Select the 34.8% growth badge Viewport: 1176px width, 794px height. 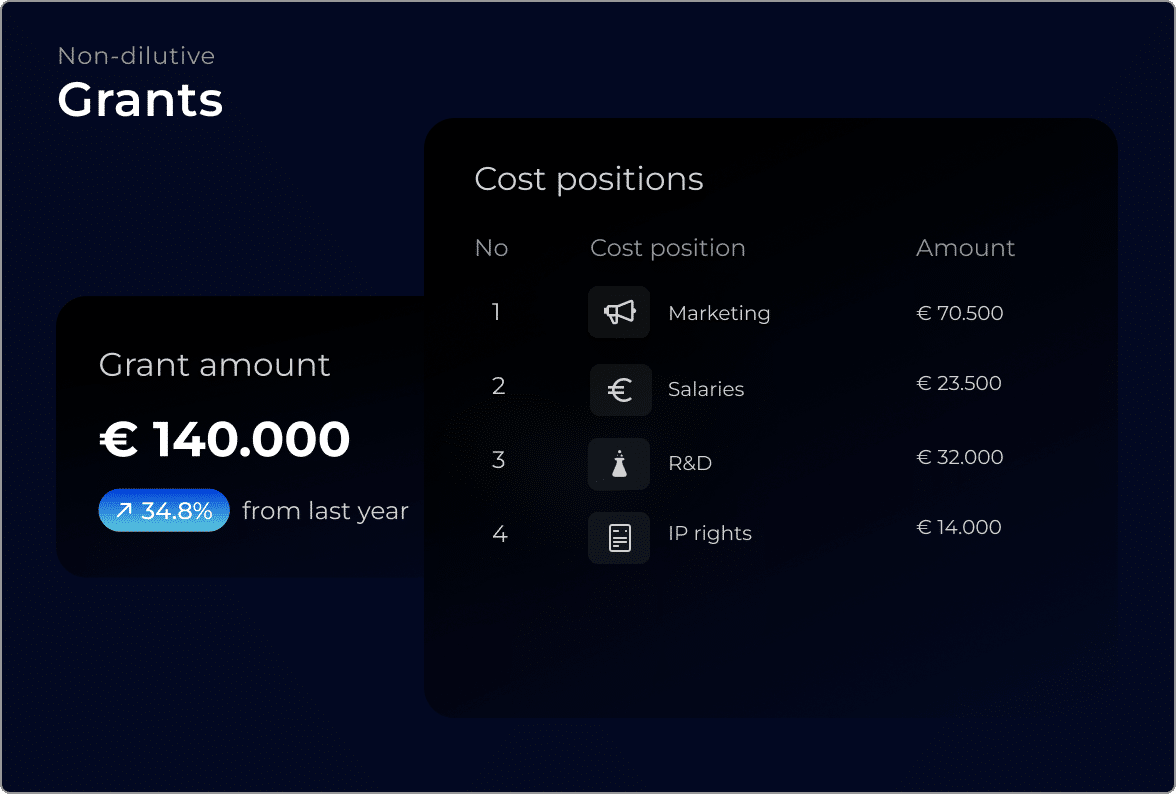[x=164, y=511]
